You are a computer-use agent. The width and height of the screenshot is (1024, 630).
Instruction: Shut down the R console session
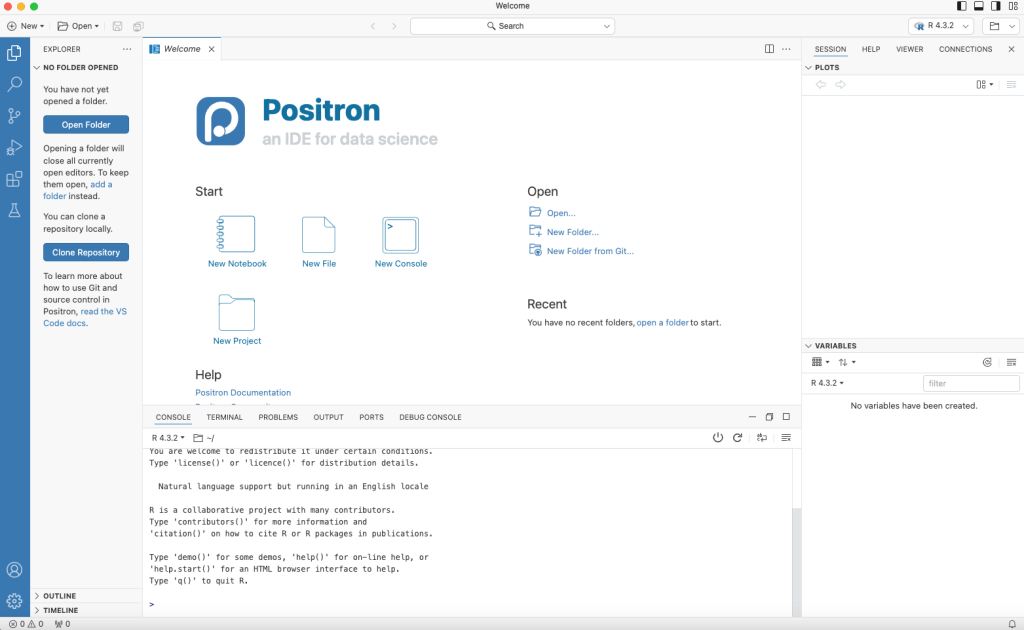point(718,437)
